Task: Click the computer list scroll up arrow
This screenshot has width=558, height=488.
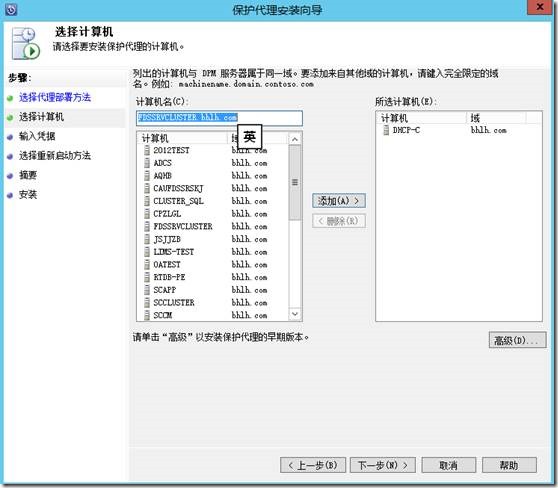Action: point(295,140)
